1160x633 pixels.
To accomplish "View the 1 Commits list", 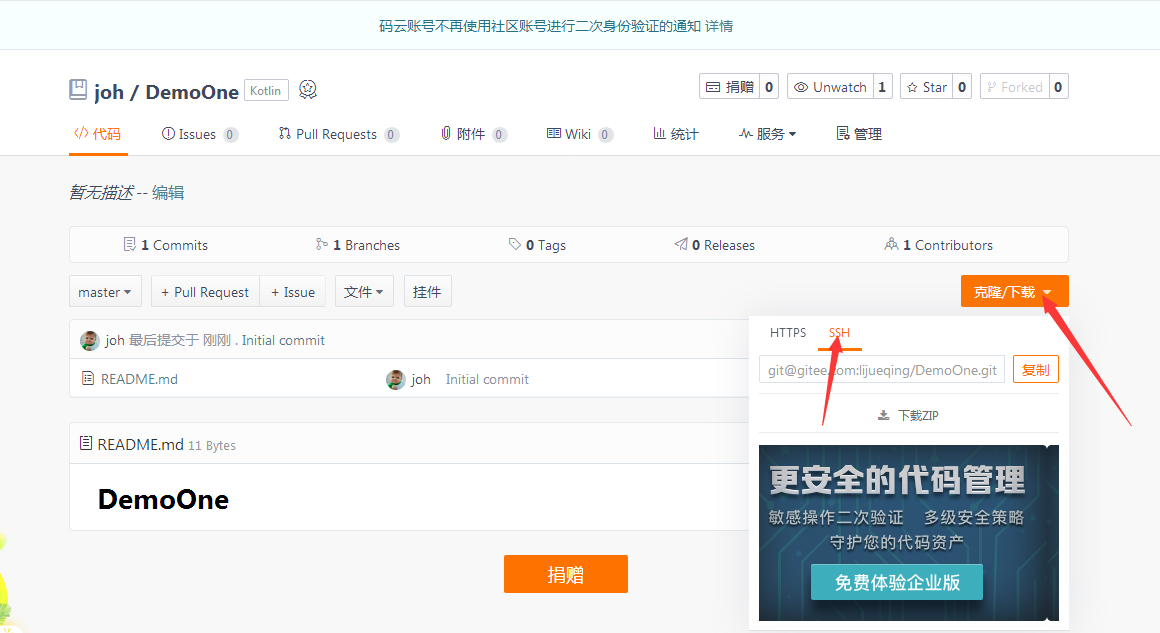I will 166,245.
